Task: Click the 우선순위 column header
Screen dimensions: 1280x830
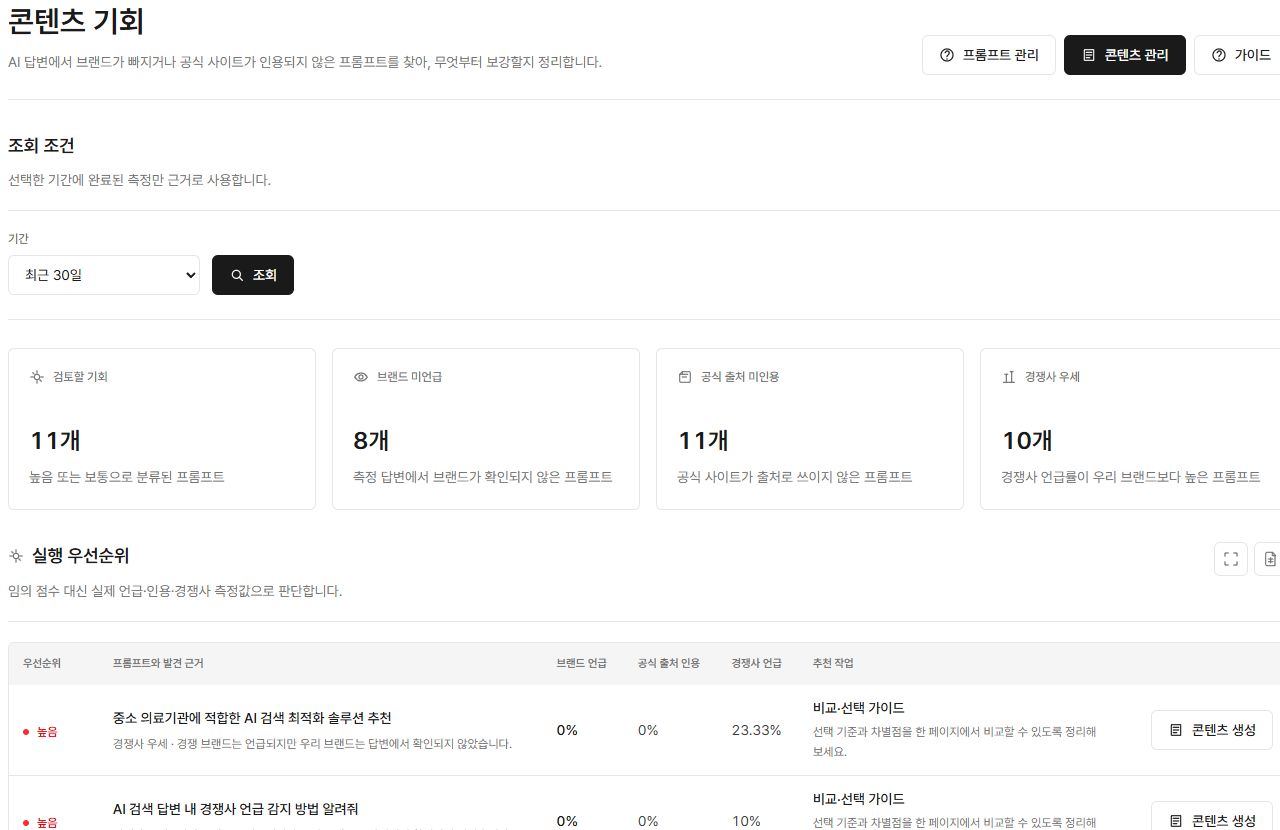Action: point(42,663)
